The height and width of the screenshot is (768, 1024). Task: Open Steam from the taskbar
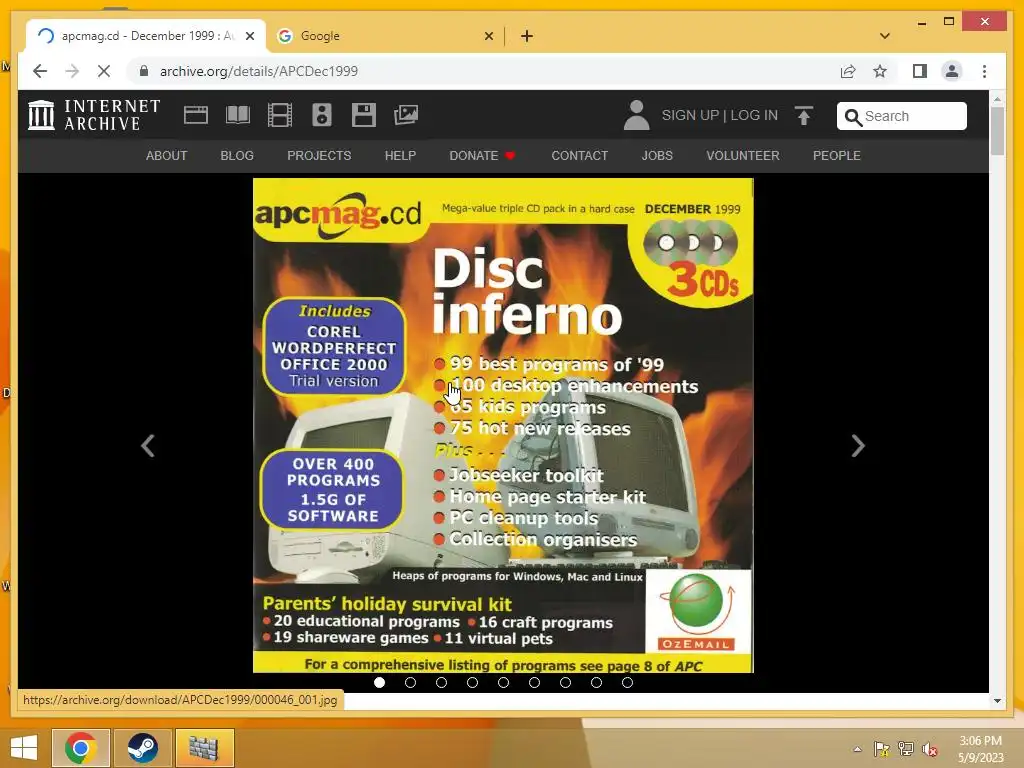click(x=142, y=748)
